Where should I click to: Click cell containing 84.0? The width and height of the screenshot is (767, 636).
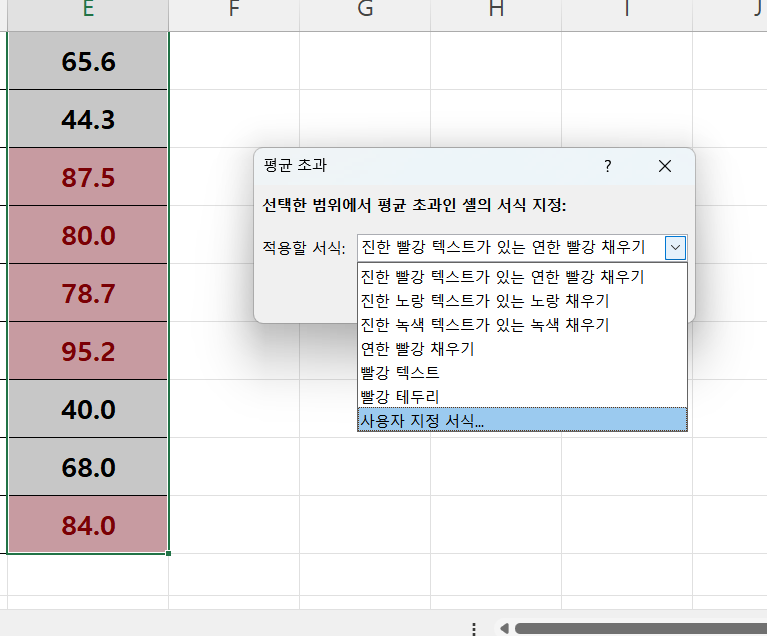[88, 525]
